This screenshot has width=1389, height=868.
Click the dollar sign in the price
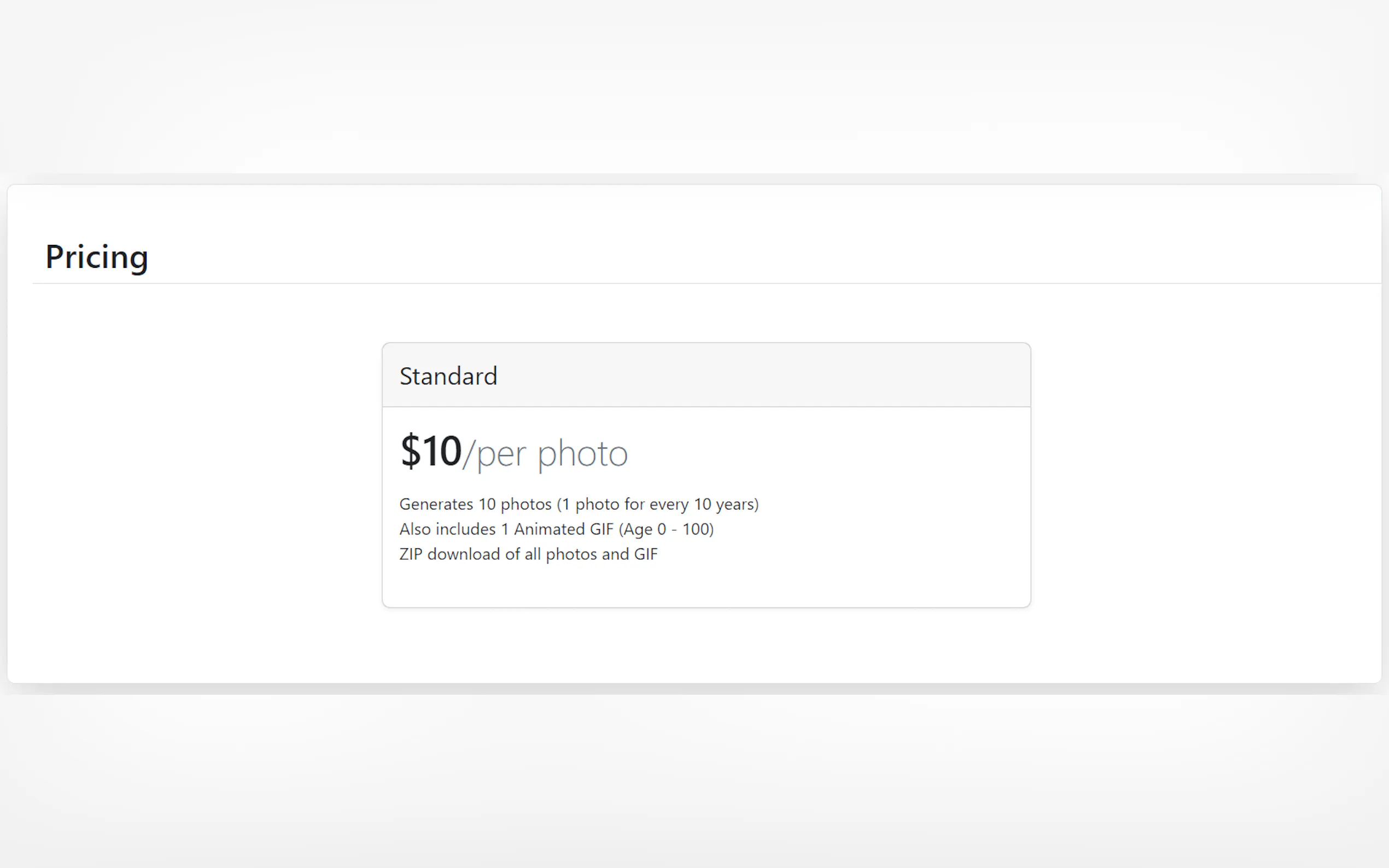(410, 451)
